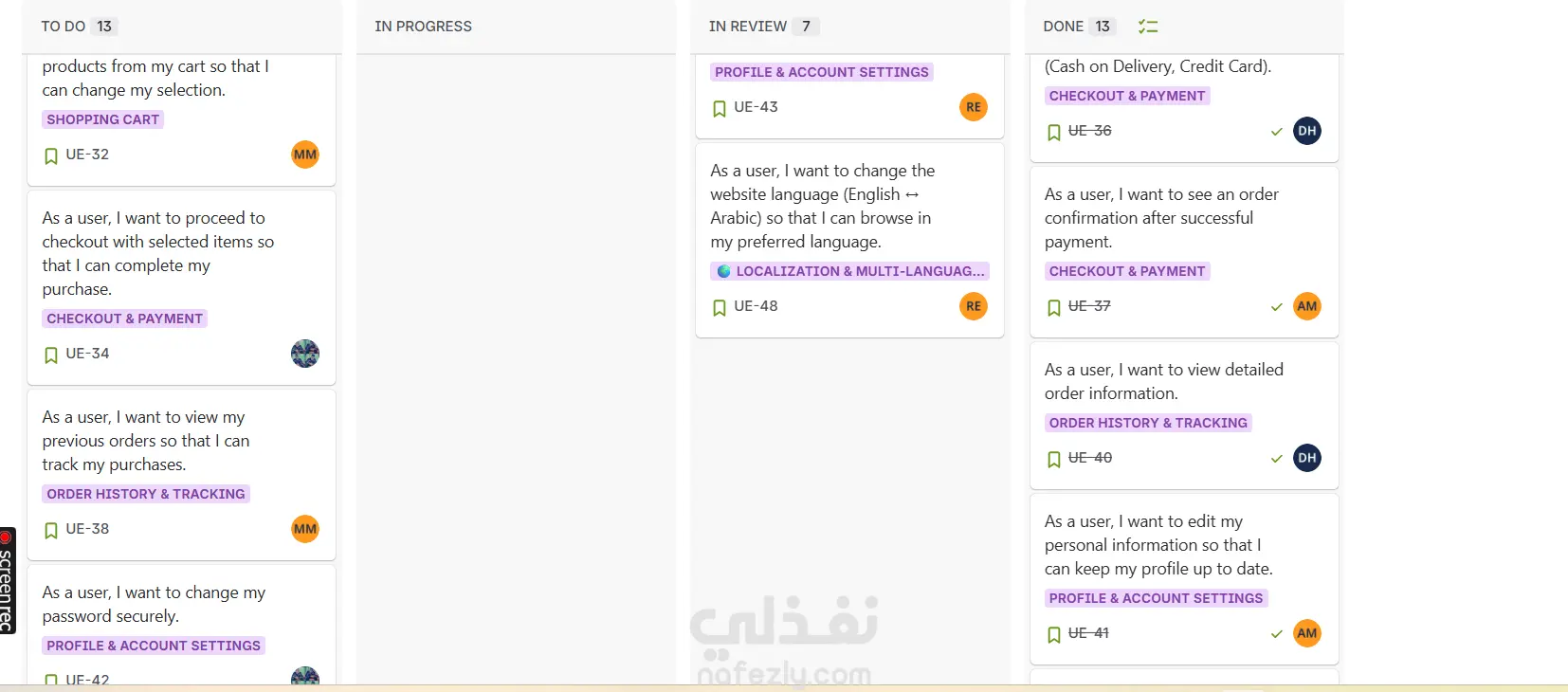Open the UE-48 issue key link
Image resolution: width=1568 pixels, height=692 pixels.
[756, 306]
